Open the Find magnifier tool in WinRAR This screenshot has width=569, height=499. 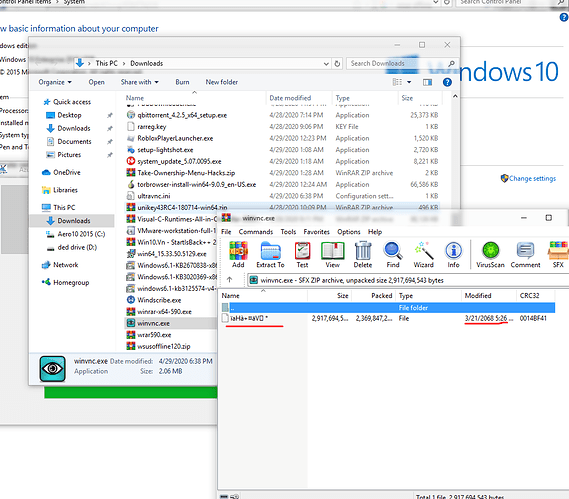[x=393, y=255]
